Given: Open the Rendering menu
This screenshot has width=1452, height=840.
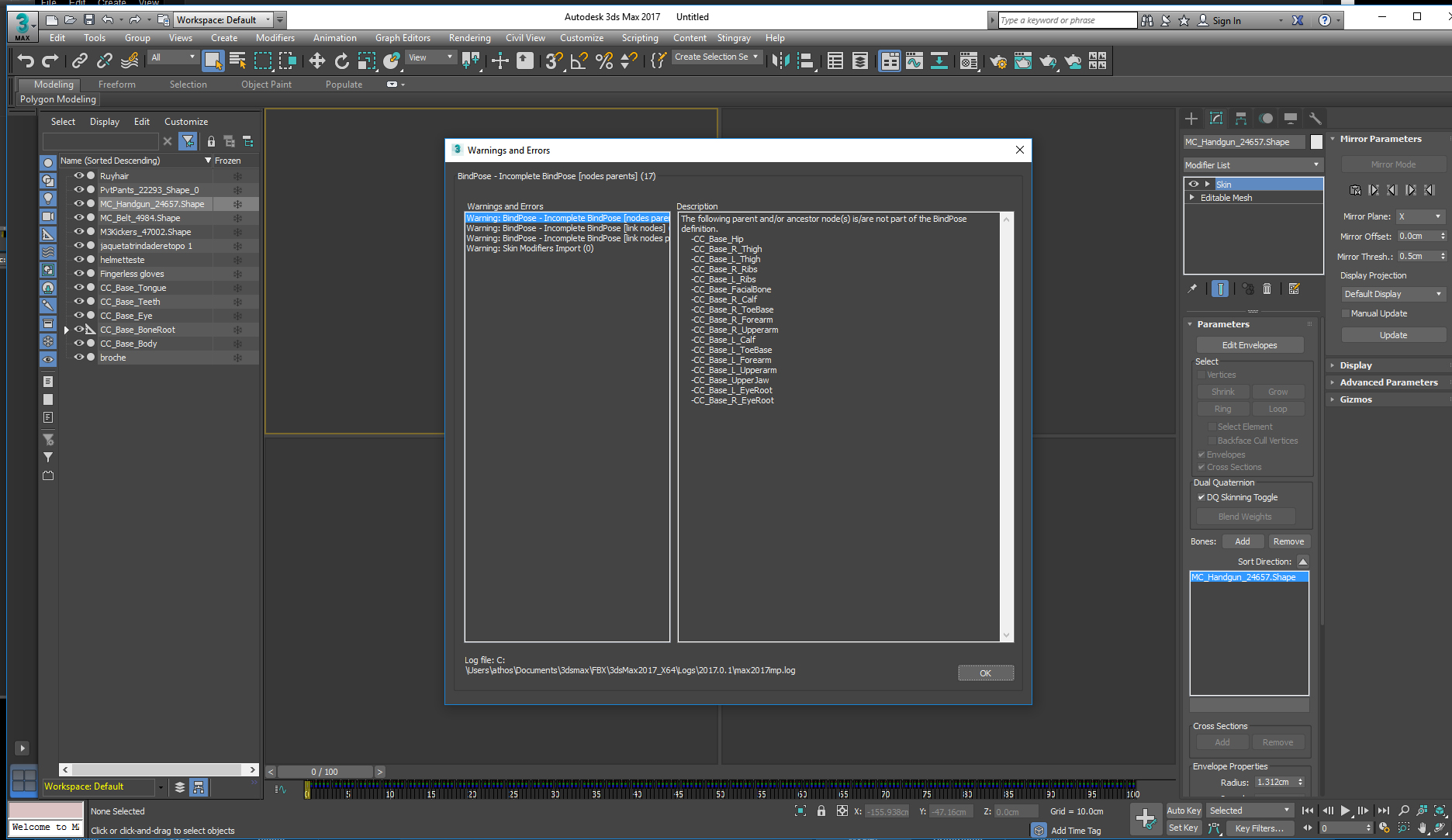Looking at the screenshot, I should [x=469, y=38].
